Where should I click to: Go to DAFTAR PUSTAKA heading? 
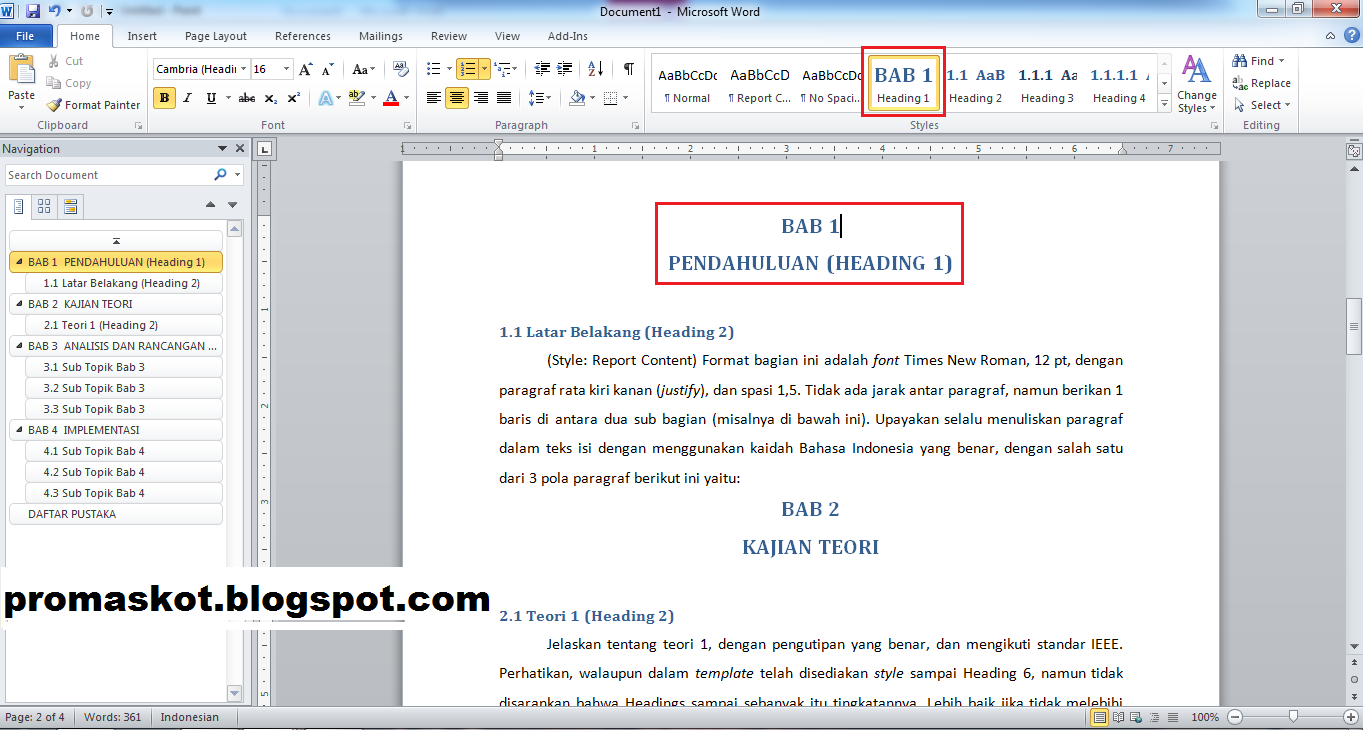click(x=116, y=514)
